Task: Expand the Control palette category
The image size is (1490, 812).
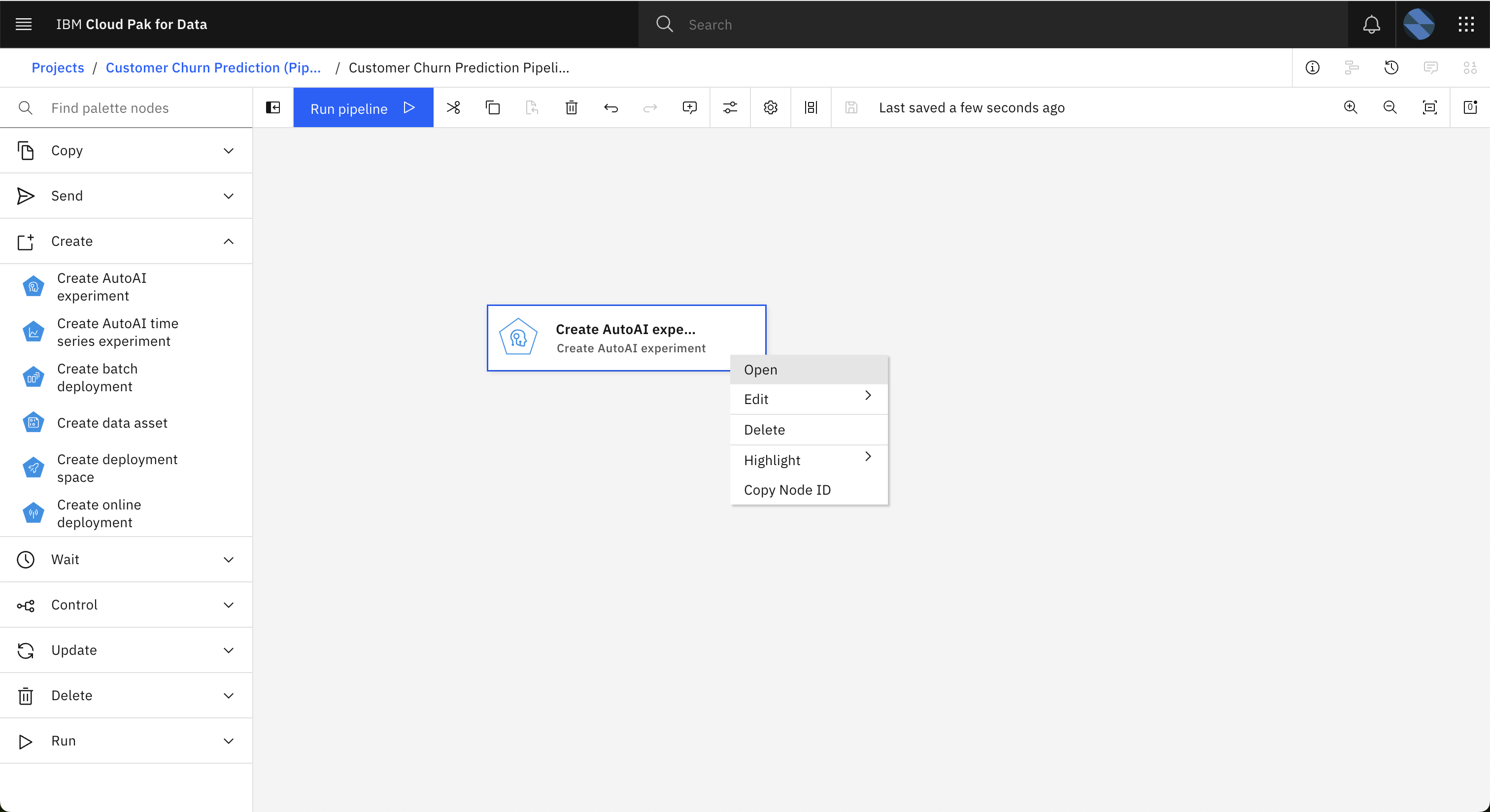Action: click(x=126, y=605)
